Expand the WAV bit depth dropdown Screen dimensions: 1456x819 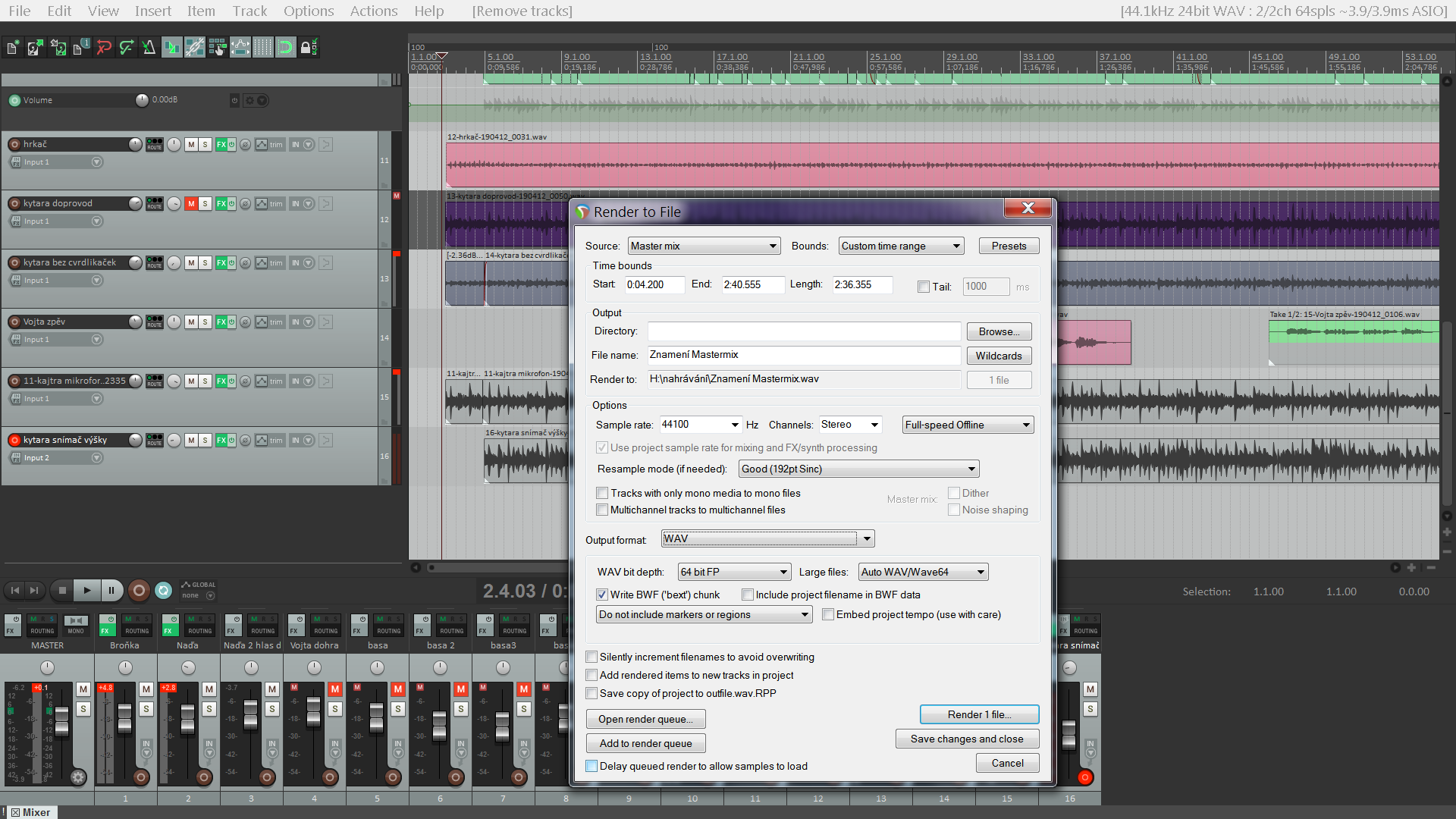point(734,572)
